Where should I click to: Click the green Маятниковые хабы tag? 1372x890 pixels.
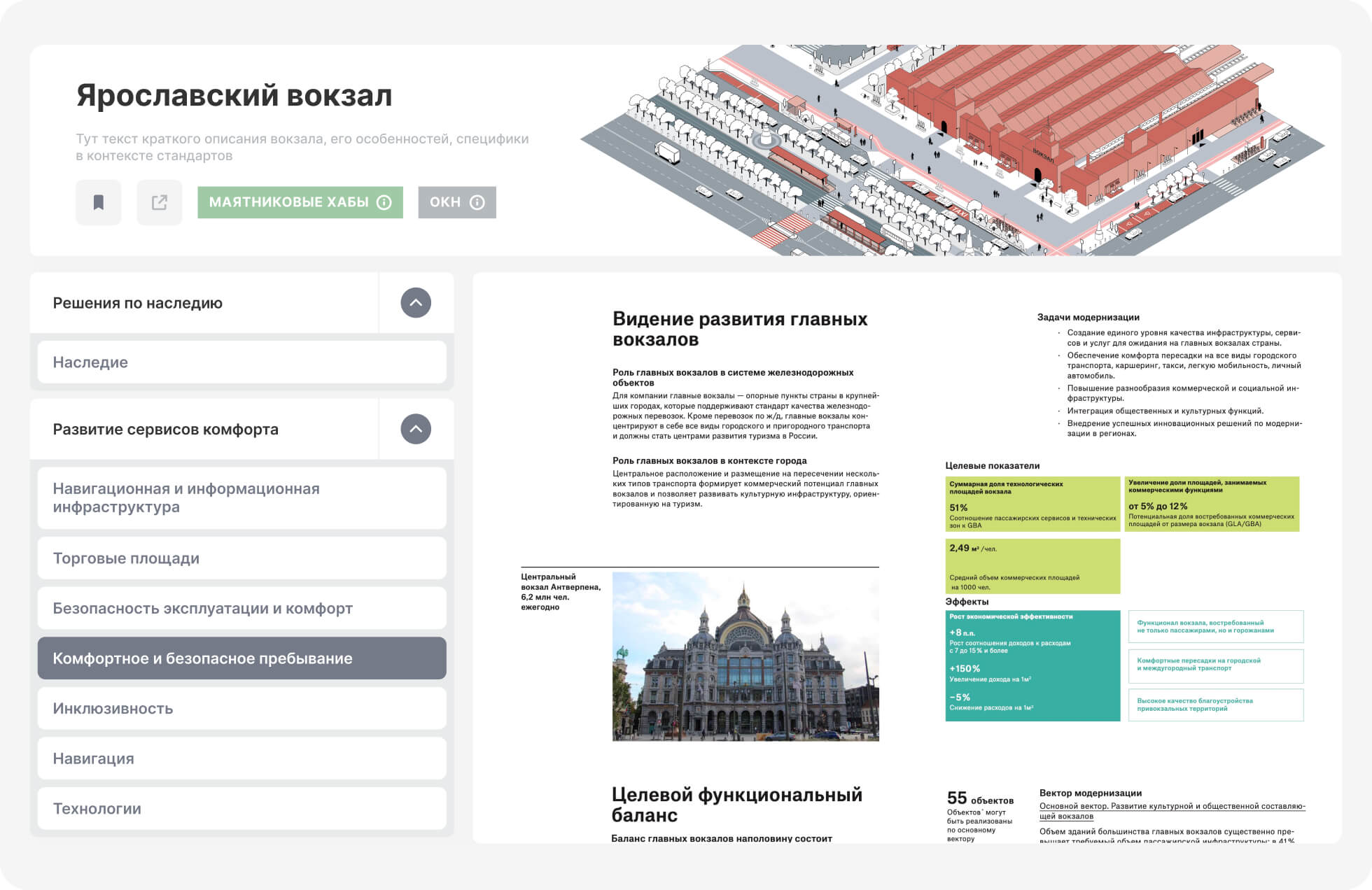click(x=288, y=202)
